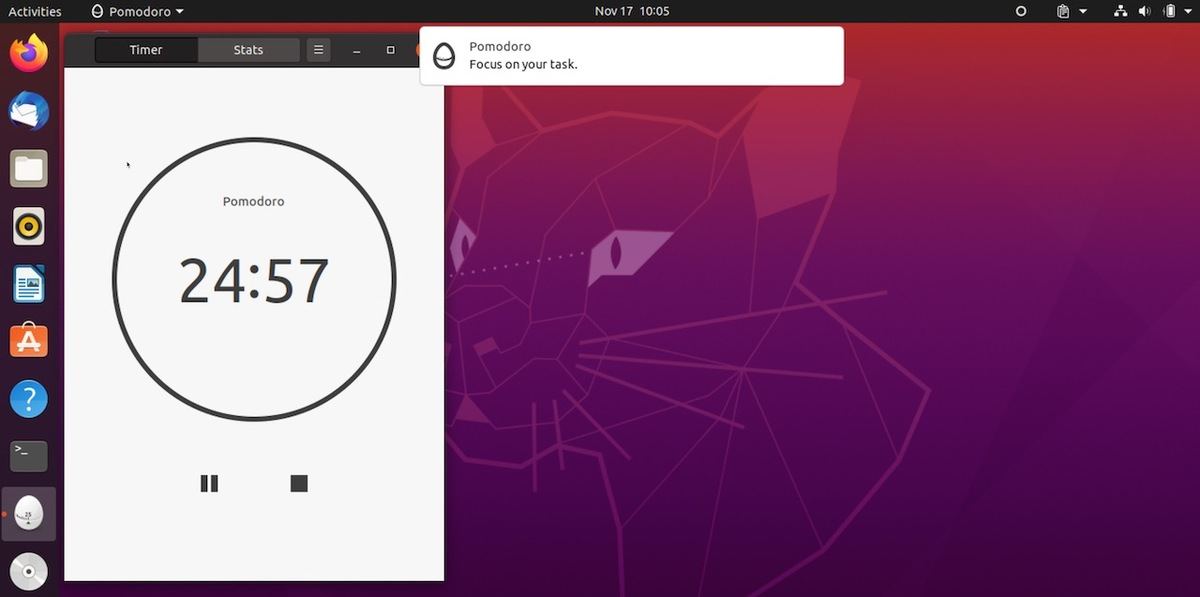1200x597 pixels.
Task: Stop the Pomodoro timer
Action: point(299,484)
